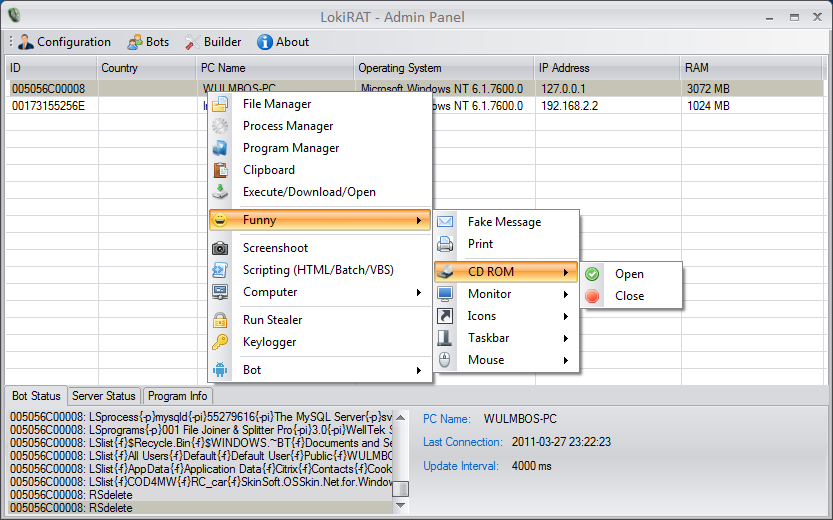Screen dimensions: 833x520
Task: Click the log scrollbar thumb
Action: 401,488
